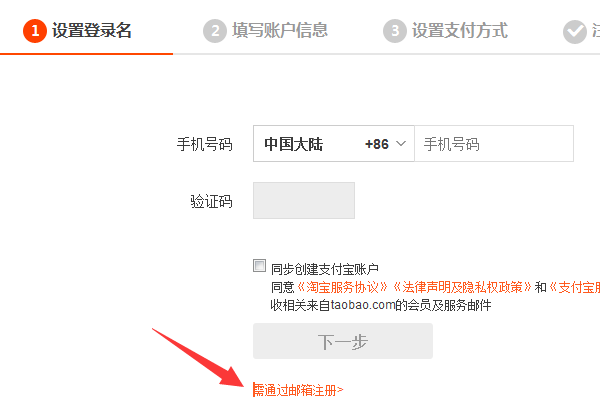This screenshot has height=417, width=600.
Task: Expand the +86 country code chevron
Action: tap(401, 143)
